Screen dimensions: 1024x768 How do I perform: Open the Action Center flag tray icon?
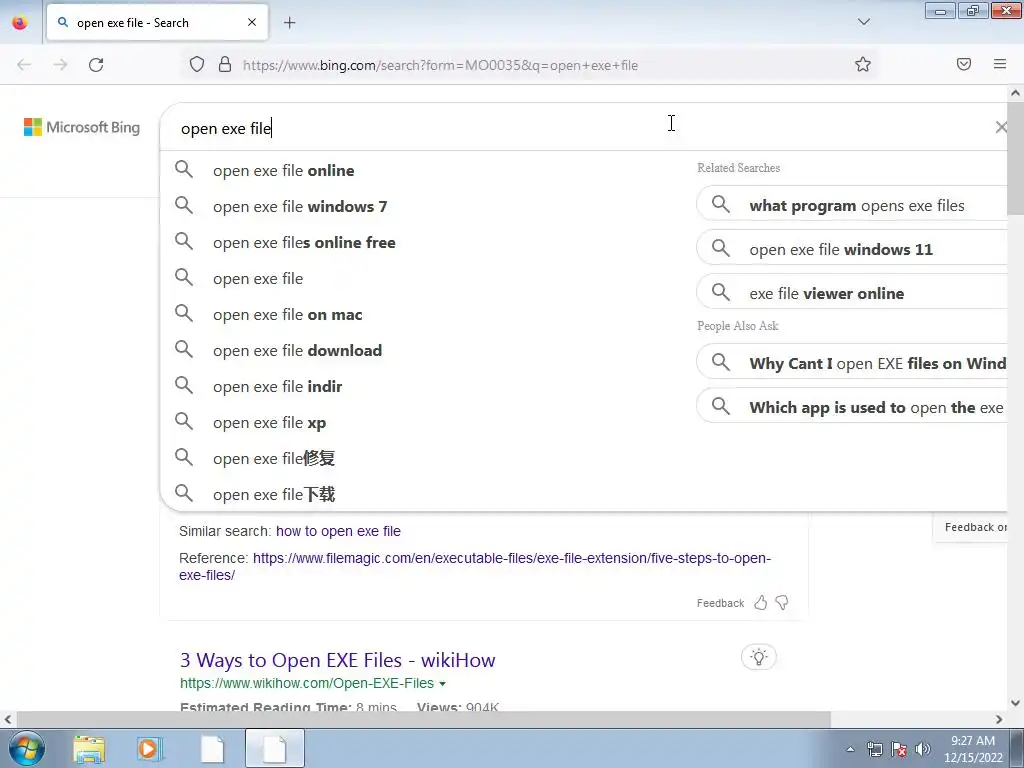pos(899,749)
